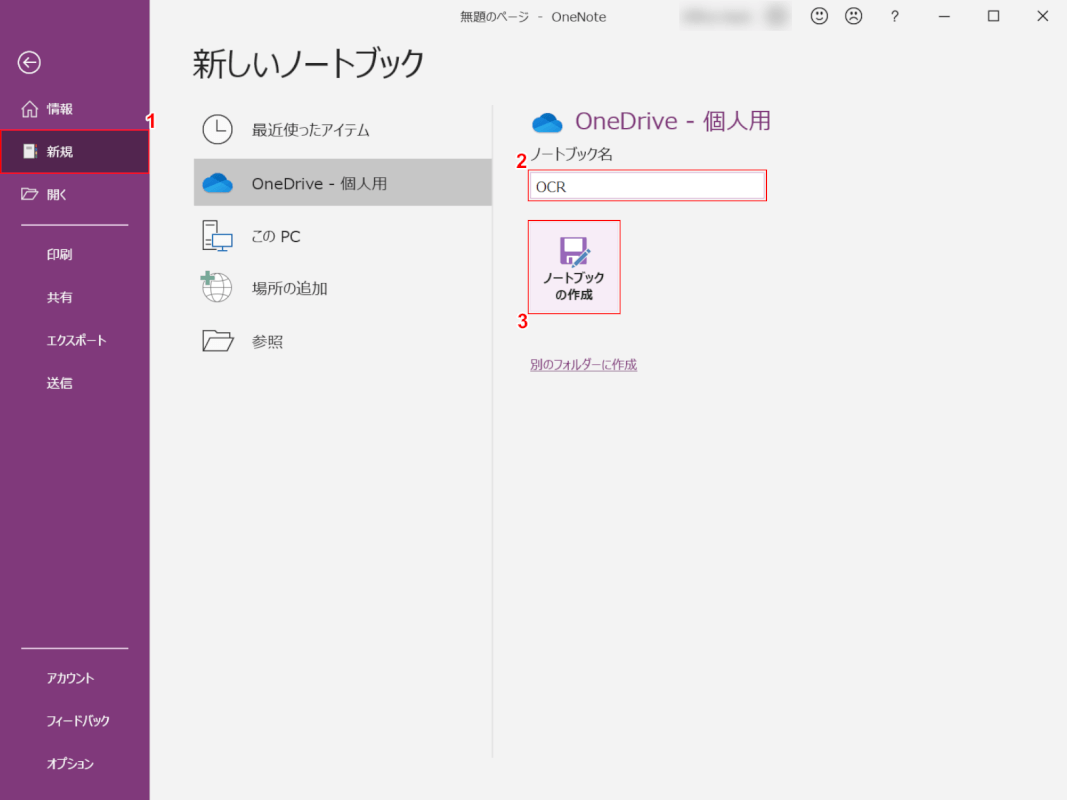Select 新規 in the sidebar
The image size is (1067, 800).
(60, 152)
